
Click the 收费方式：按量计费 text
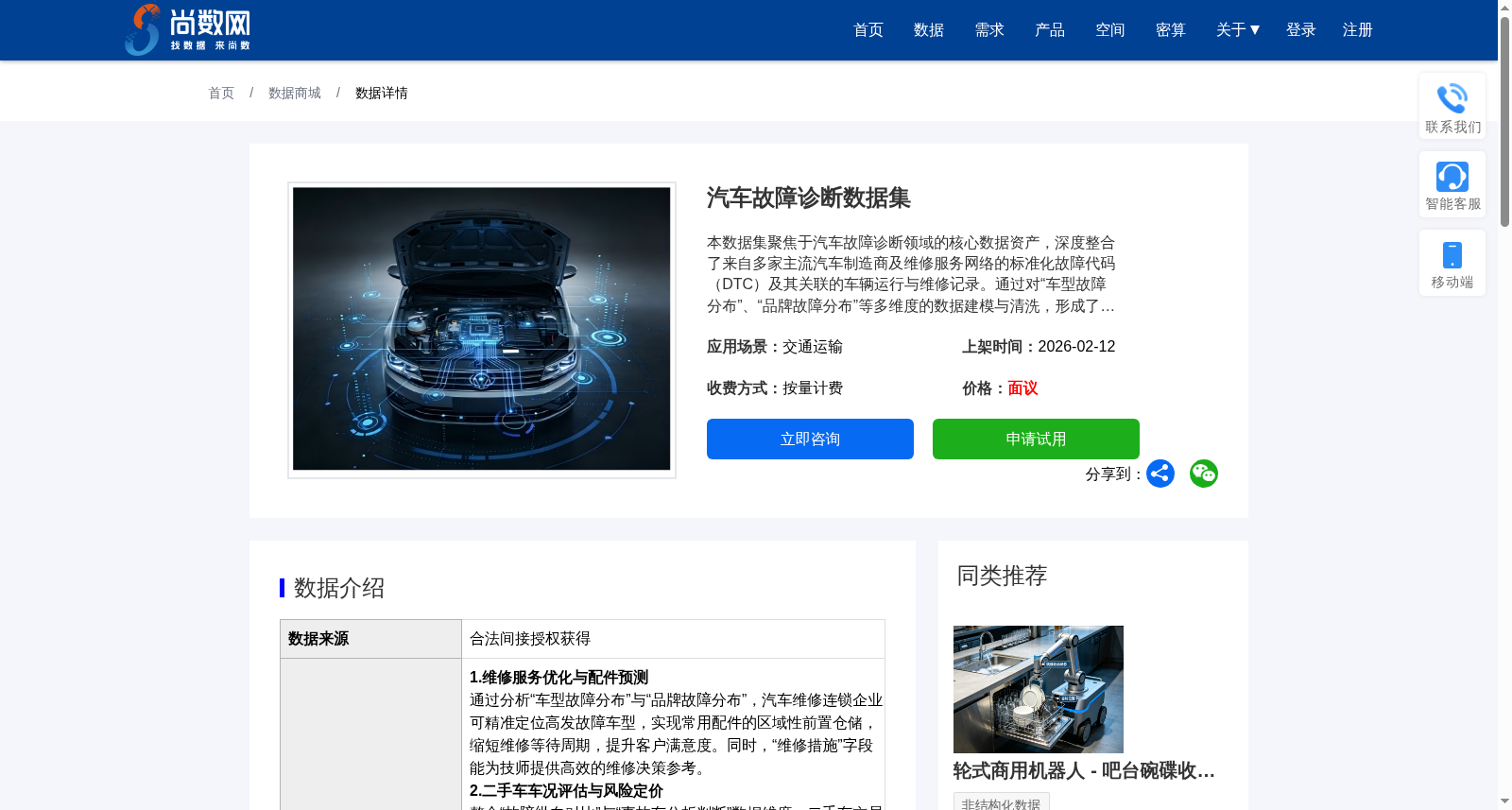point(775,388)
